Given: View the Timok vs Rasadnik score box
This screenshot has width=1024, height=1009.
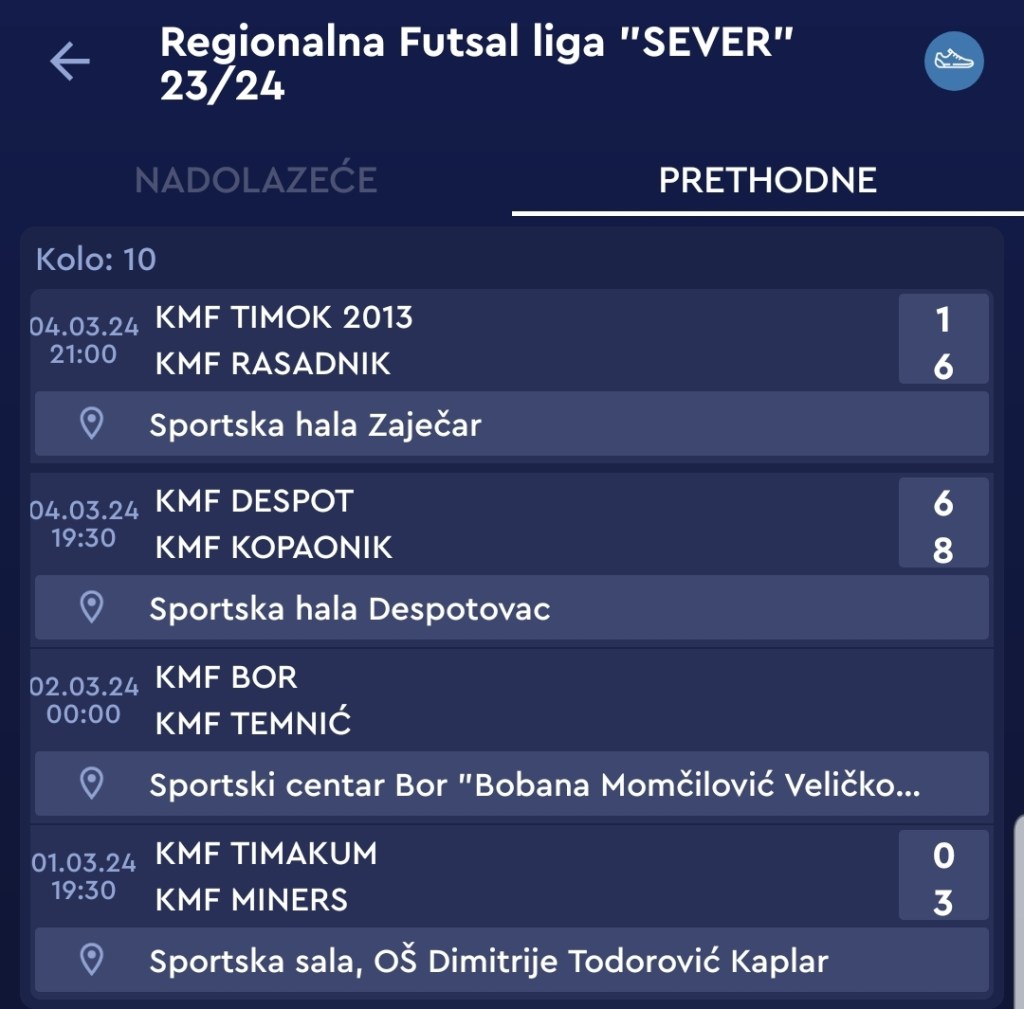Looking at the screenshot, I should point(943,340).
